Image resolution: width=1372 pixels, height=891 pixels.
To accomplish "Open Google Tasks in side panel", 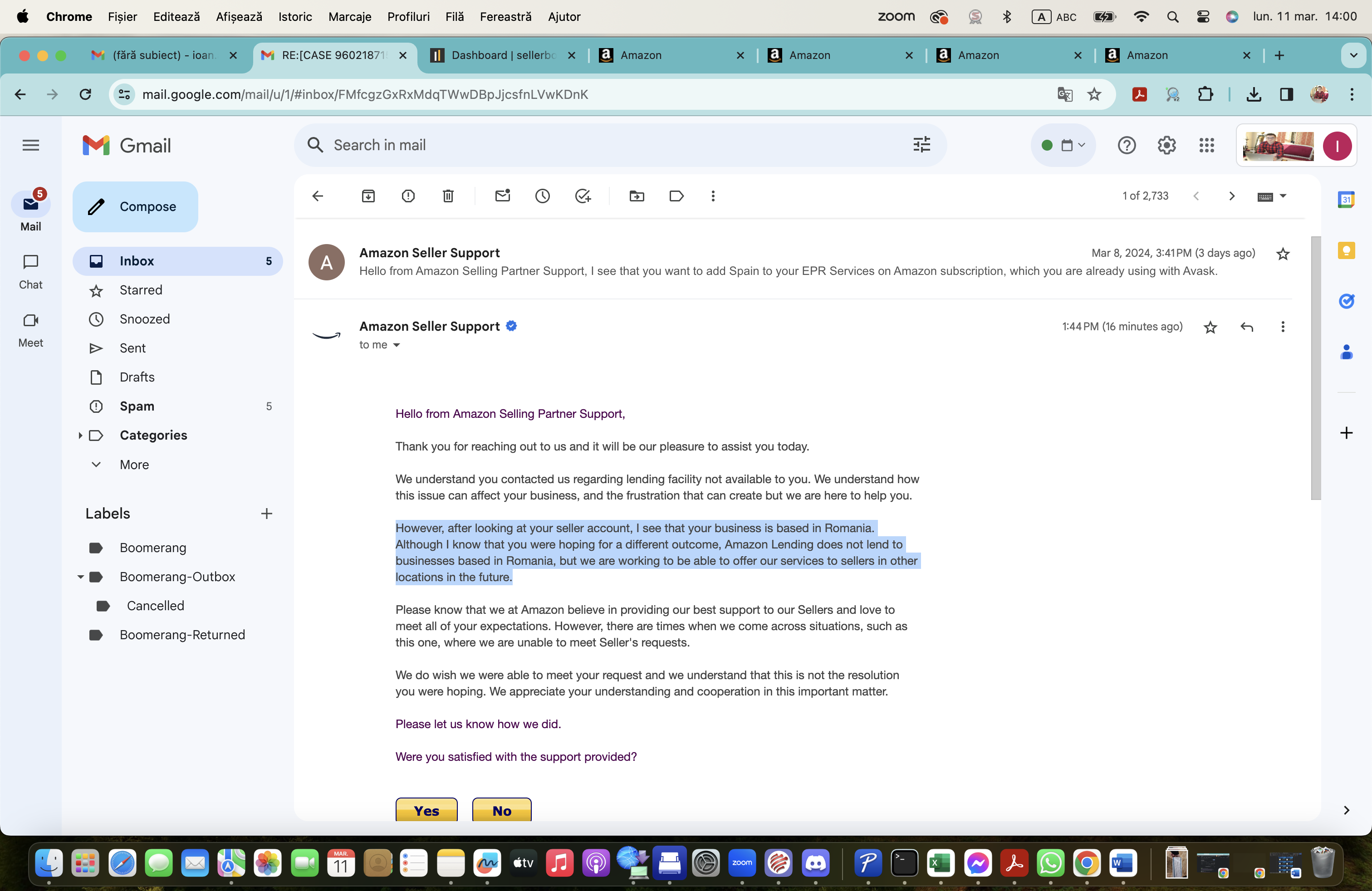I will tap(1346, 301).
